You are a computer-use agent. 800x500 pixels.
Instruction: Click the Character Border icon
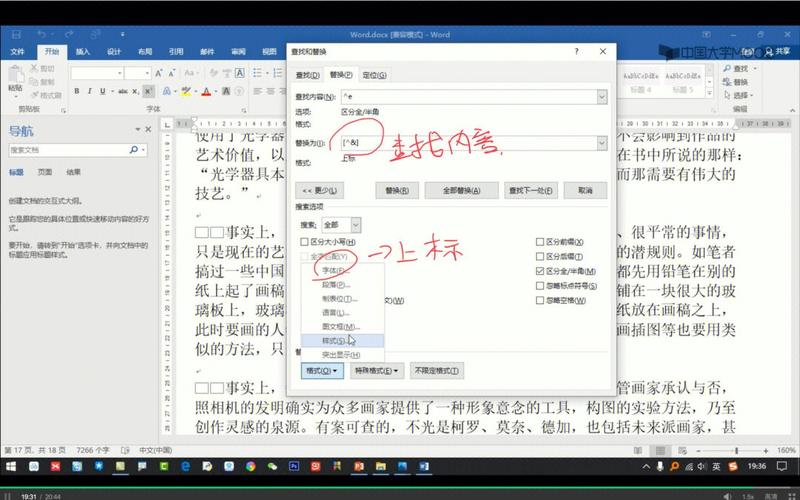coord(239,73)
